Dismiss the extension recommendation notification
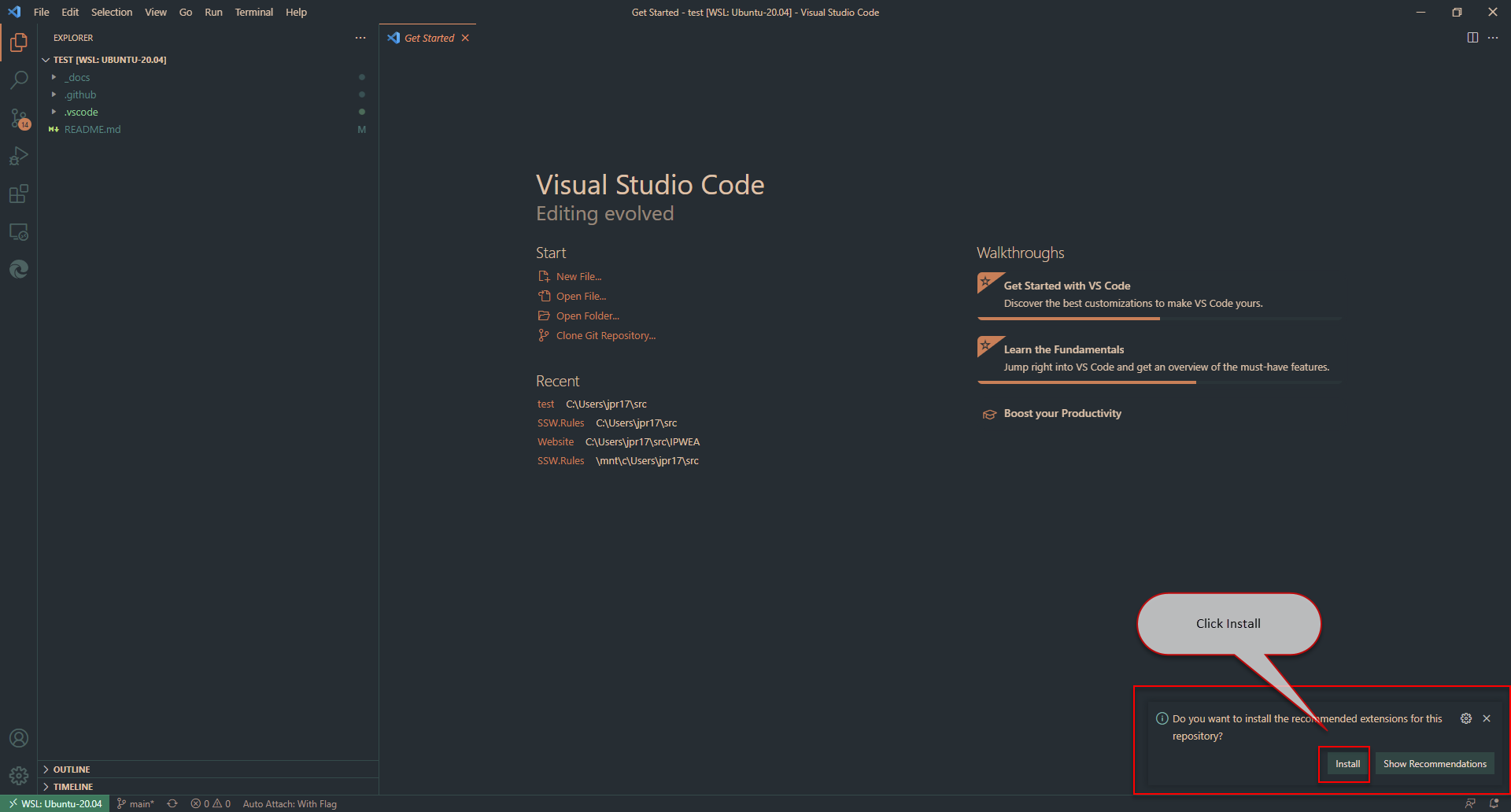This screenshot has width=1511, height=812. click(x=1487, y=718)
